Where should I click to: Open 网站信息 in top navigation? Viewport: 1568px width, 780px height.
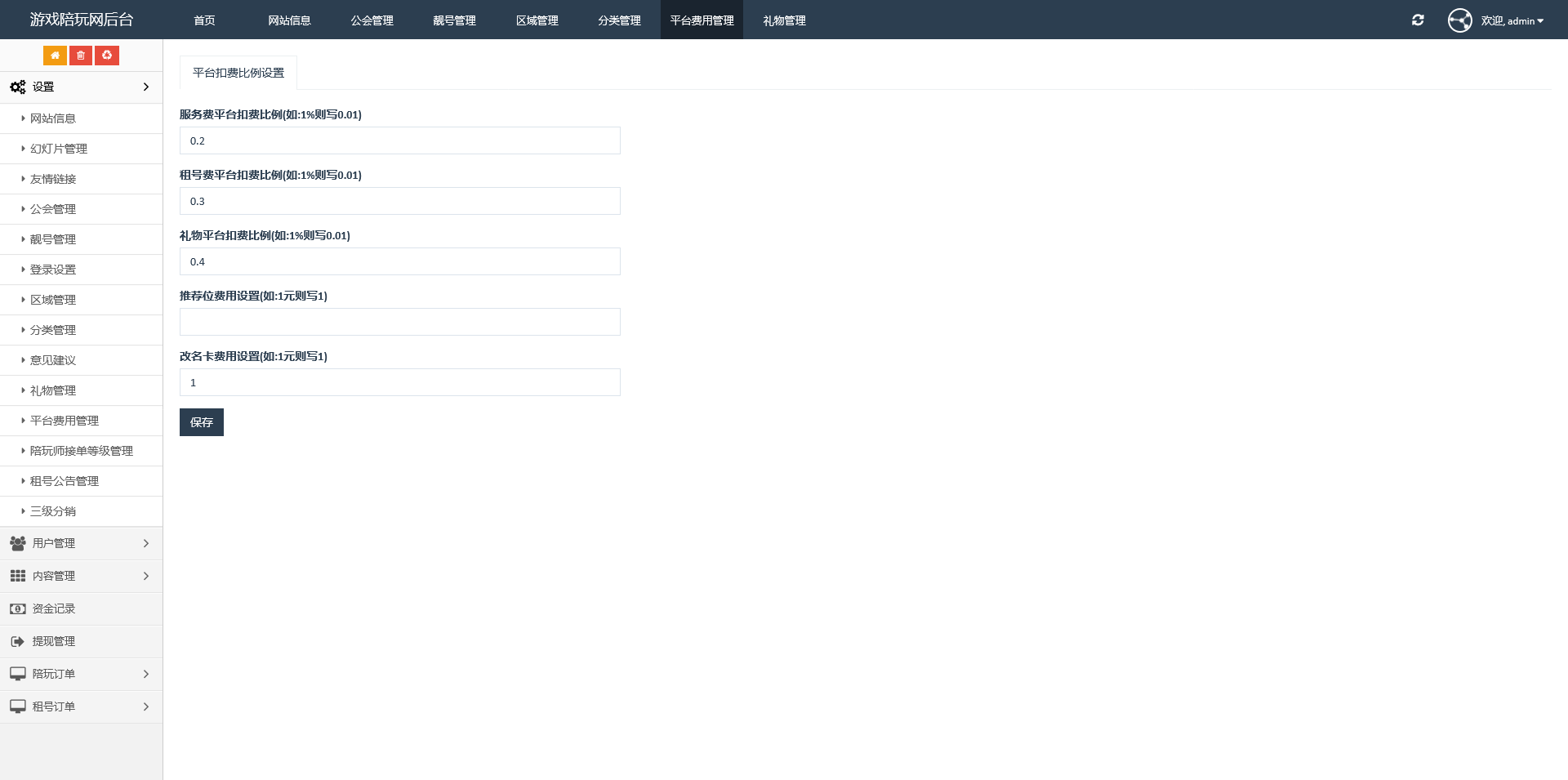click(289, 20)
